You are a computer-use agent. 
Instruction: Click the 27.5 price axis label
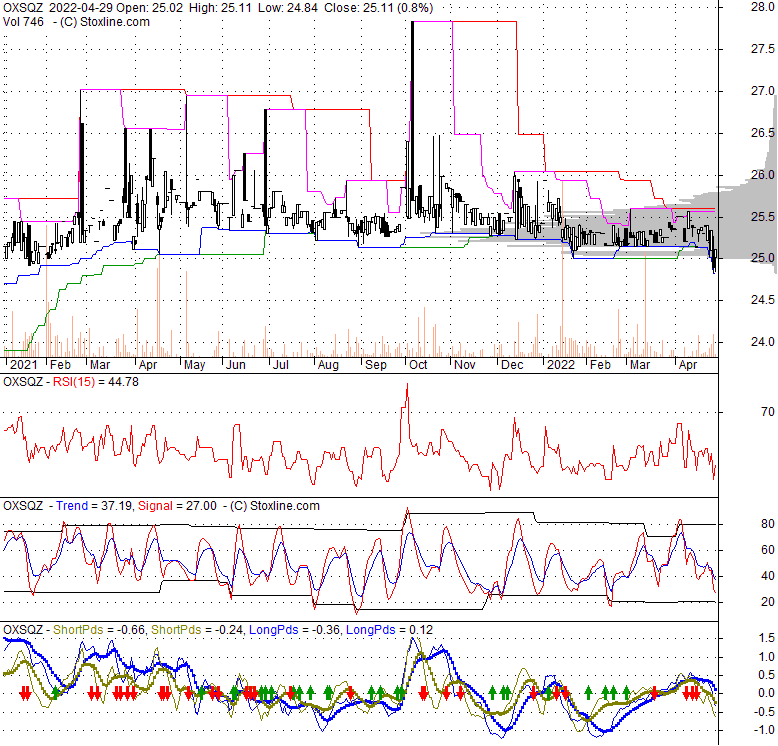762,49
